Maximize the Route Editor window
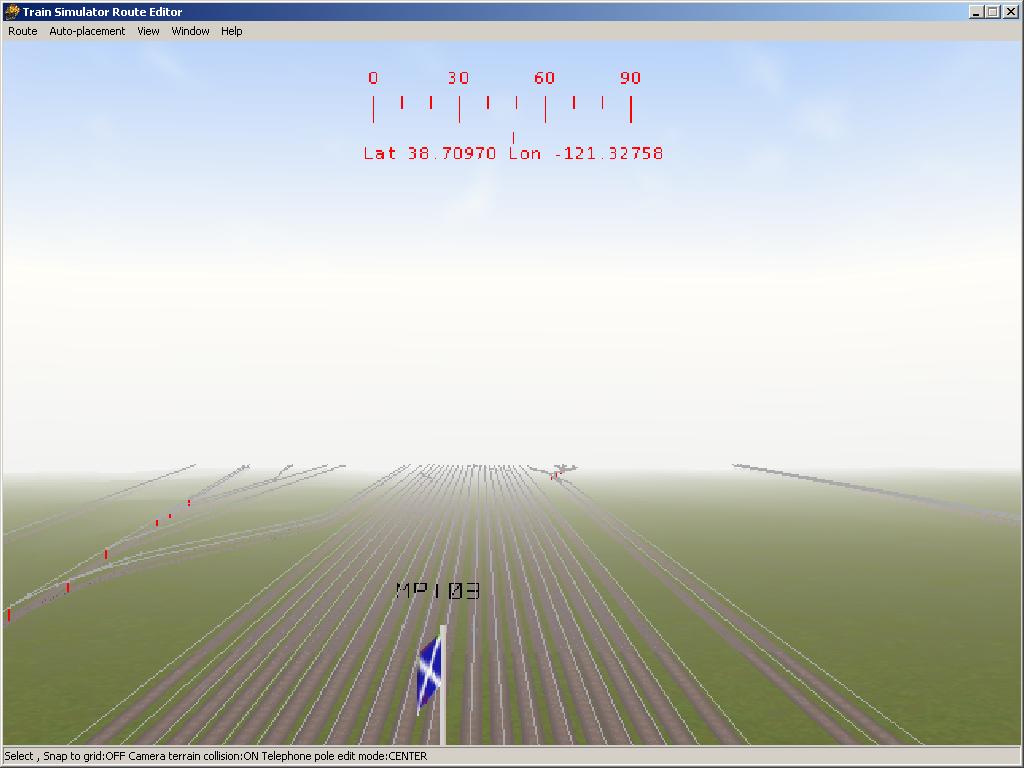Screen dimensions: 1024x768 [x=991, y=12]
